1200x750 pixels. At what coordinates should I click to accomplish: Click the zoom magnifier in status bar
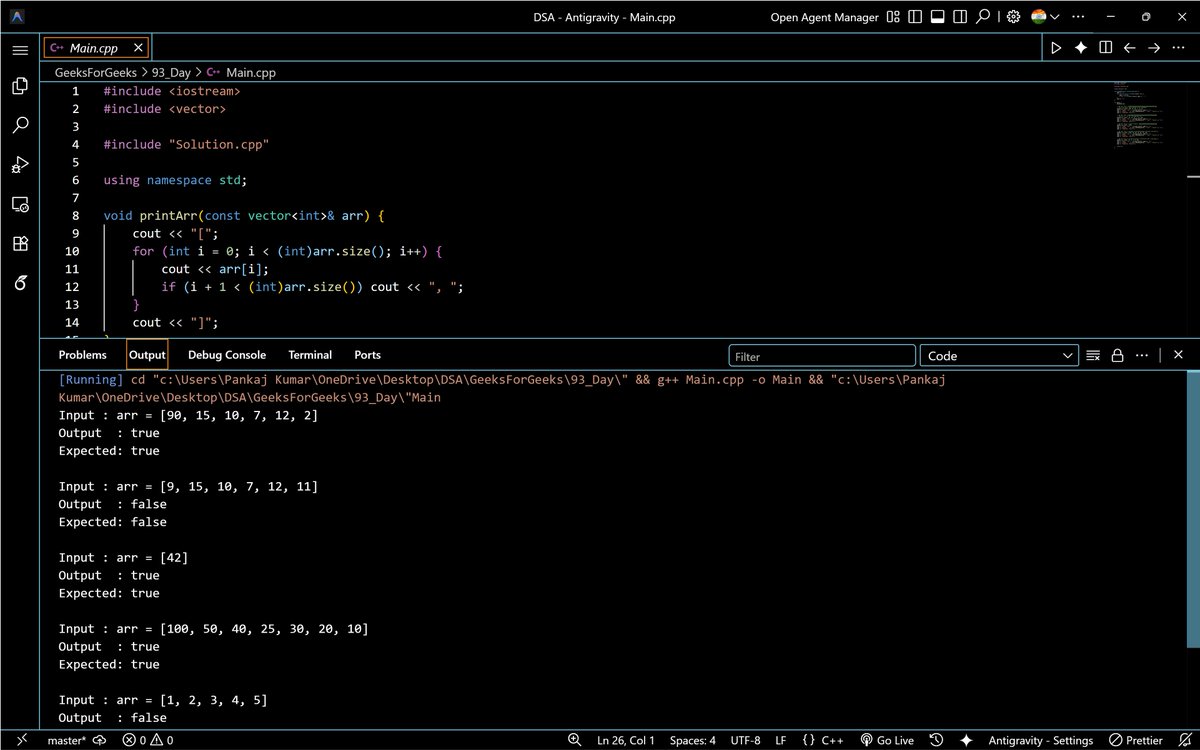[575, 740]
